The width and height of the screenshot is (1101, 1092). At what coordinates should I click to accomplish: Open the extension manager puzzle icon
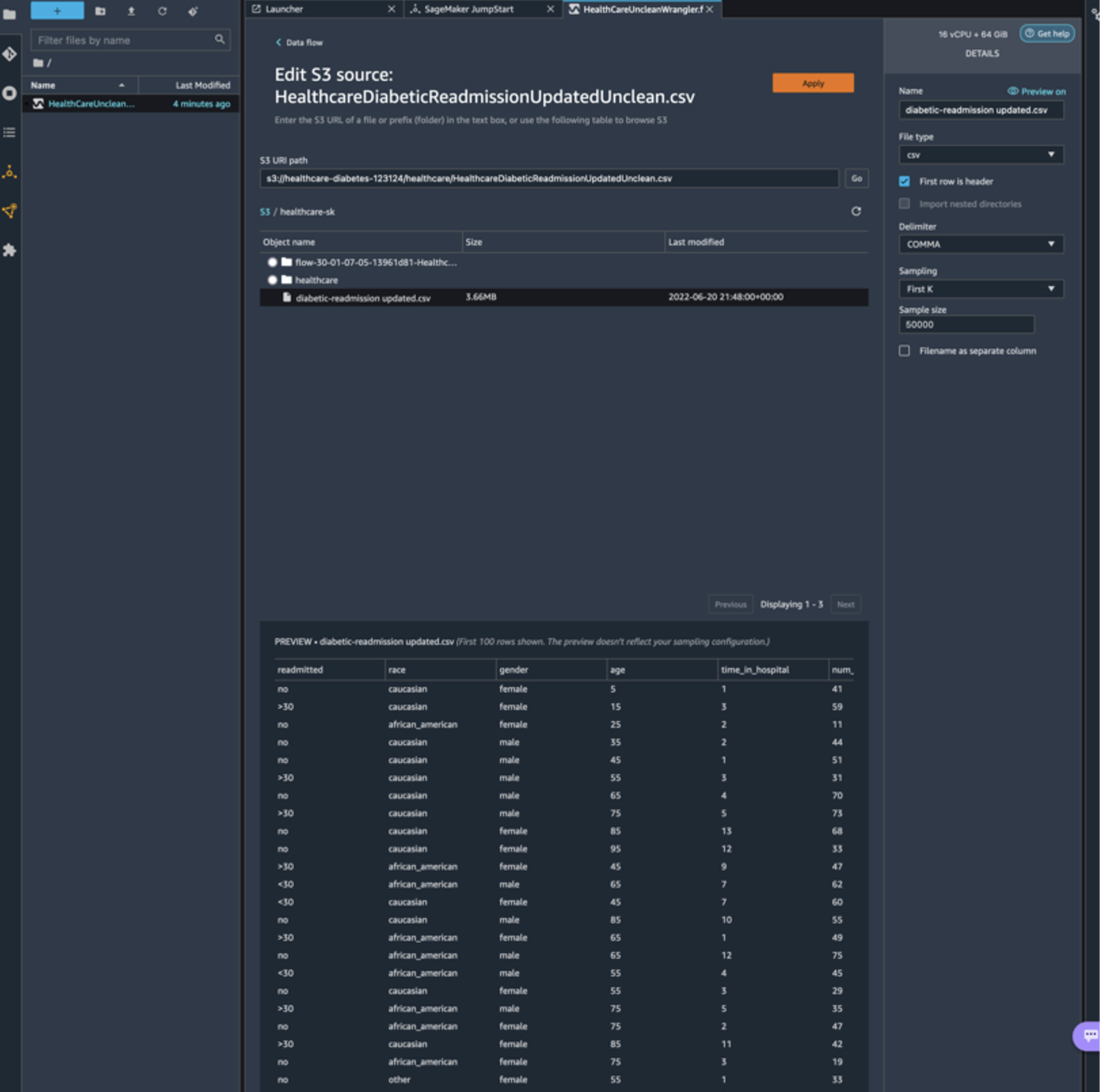coord(9,251)
